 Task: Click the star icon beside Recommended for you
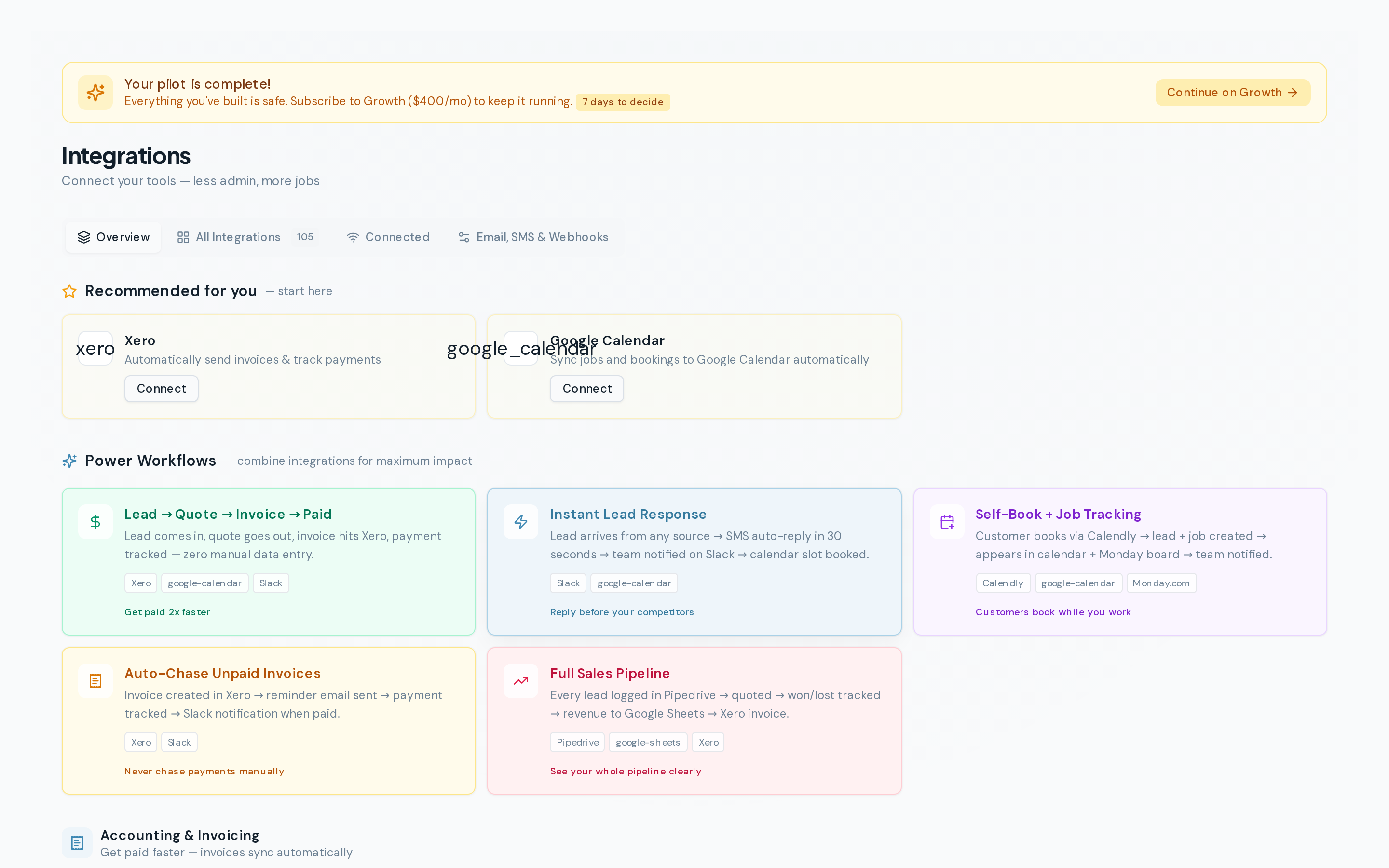(x=69, y=291)
